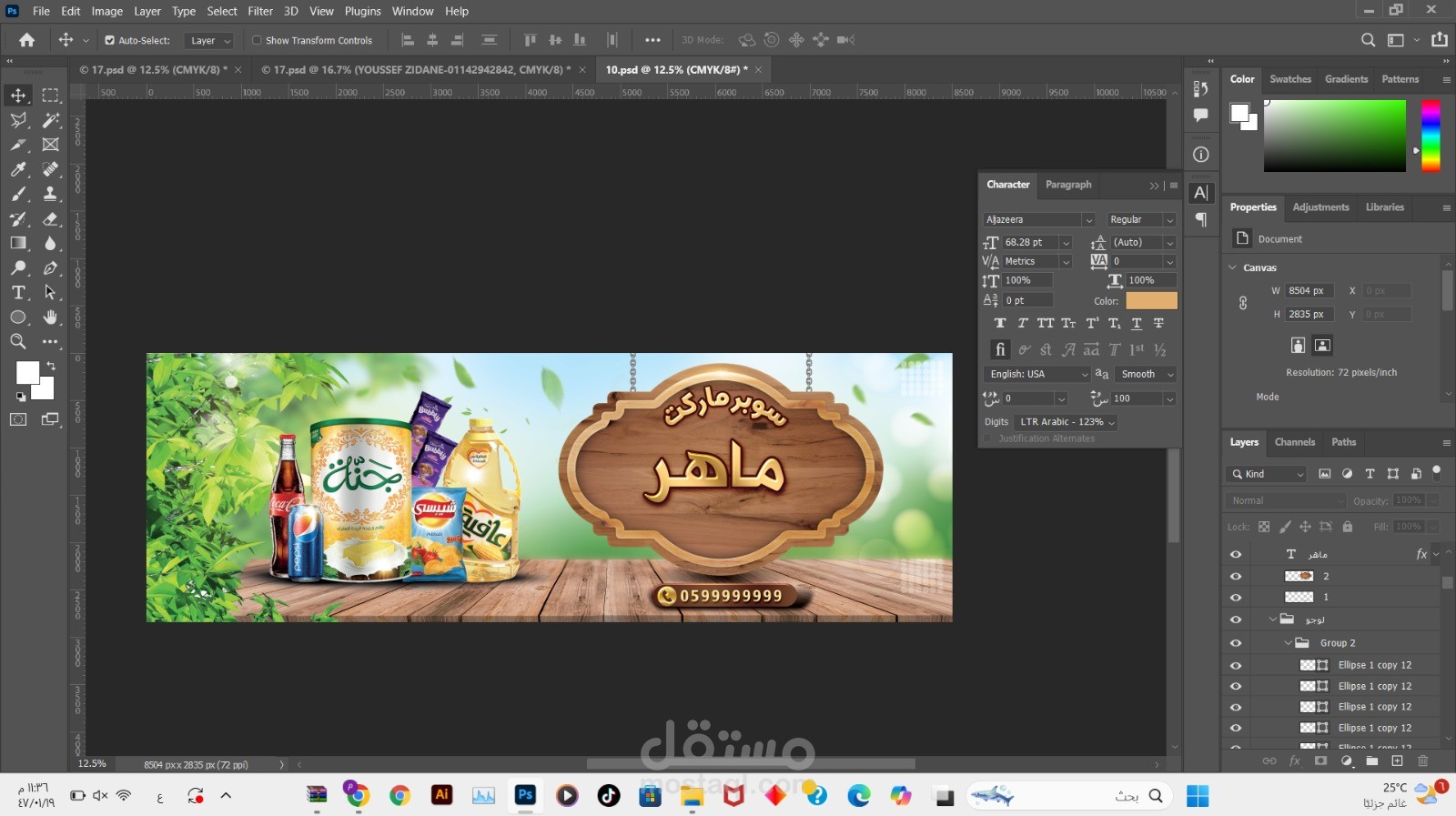Switch to the Channels tab
This screenshot has height=816, width=1456.
(x=1295, y=442)
